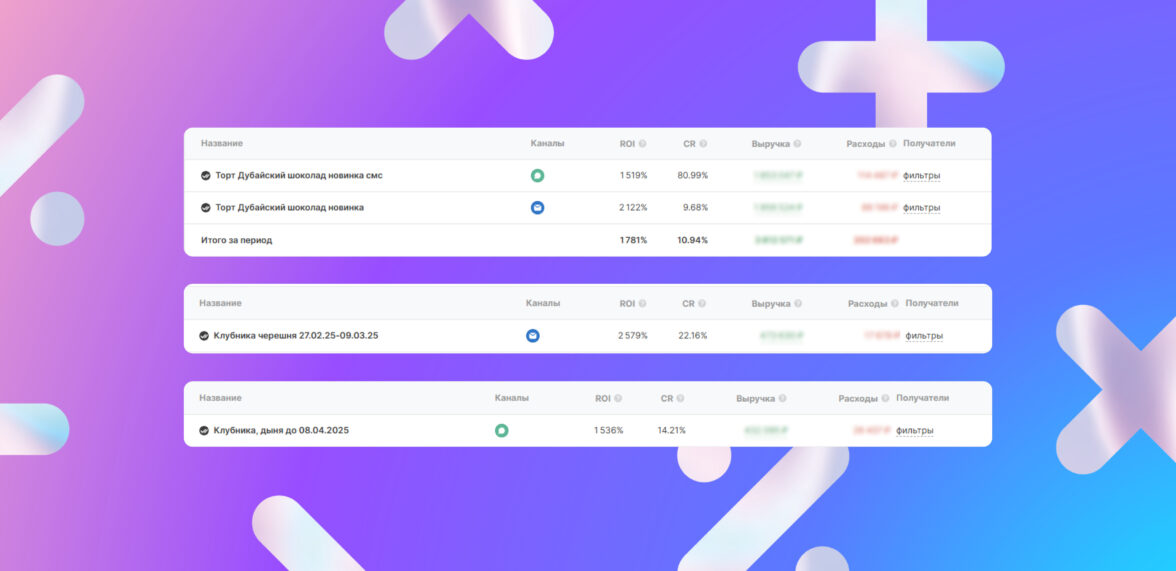Viewport: 1176px width, 571px height.
Task: Click messenger channel icon for Клубника, дыня campaign
Action: coord(502,431)
